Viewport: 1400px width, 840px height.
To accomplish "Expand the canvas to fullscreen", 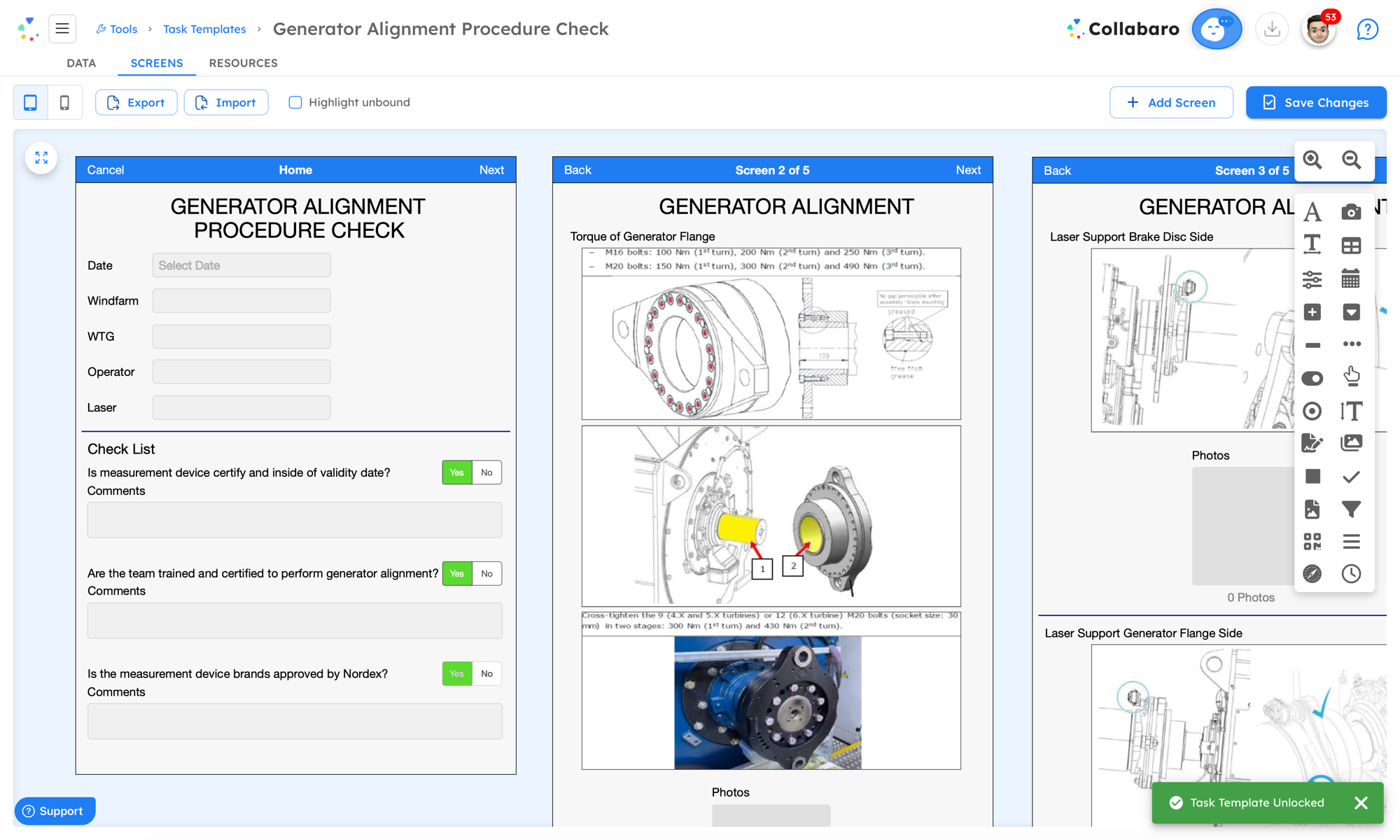I will tap(41, 158).
